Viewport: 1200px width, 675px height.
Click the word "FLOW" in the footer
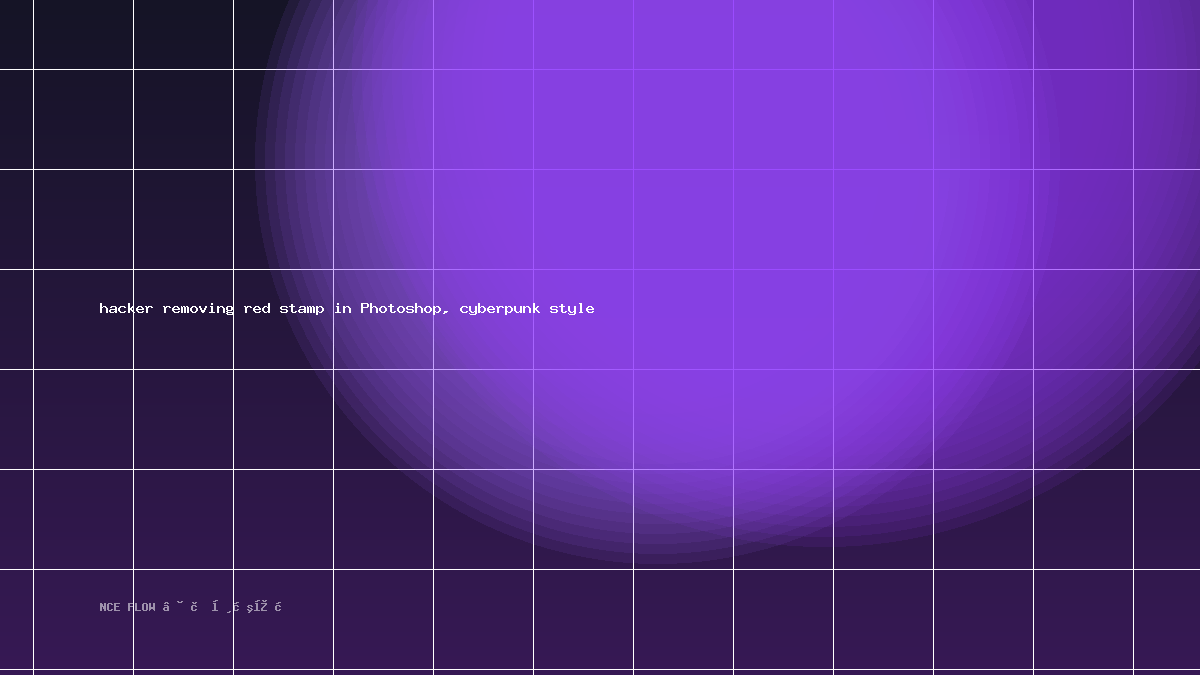142,607
